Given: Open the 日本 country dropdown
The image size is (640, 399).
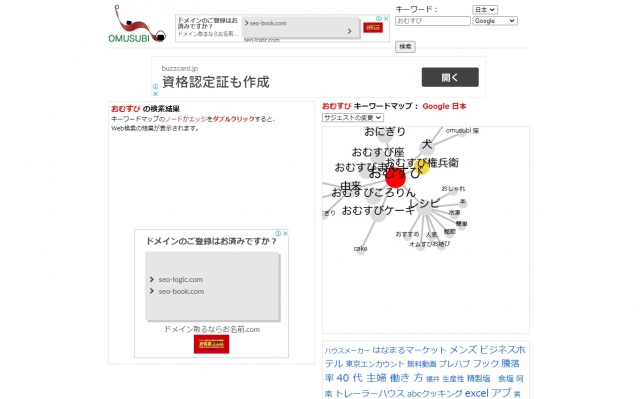Looking at the screenshot, I should click(485, 10).
